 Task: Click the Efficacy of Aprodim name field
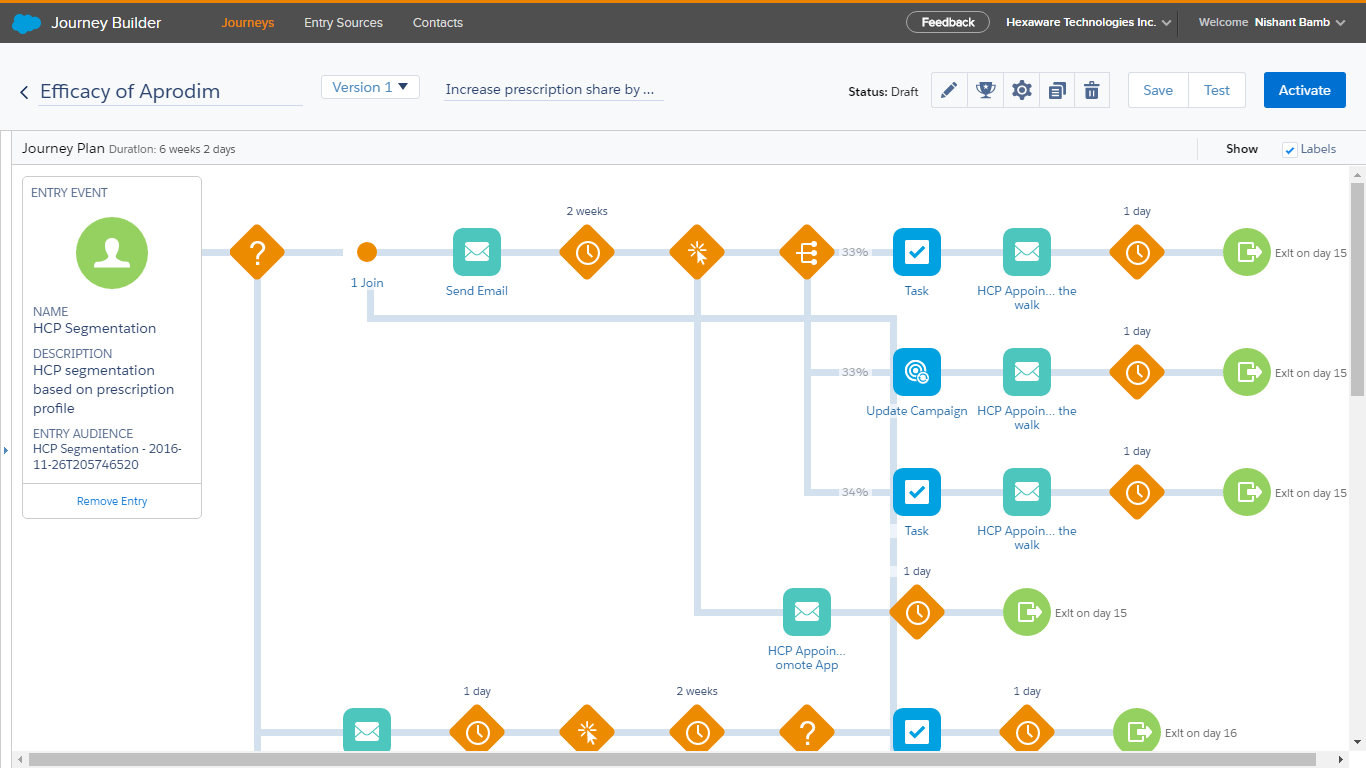(x=170, y=91)
